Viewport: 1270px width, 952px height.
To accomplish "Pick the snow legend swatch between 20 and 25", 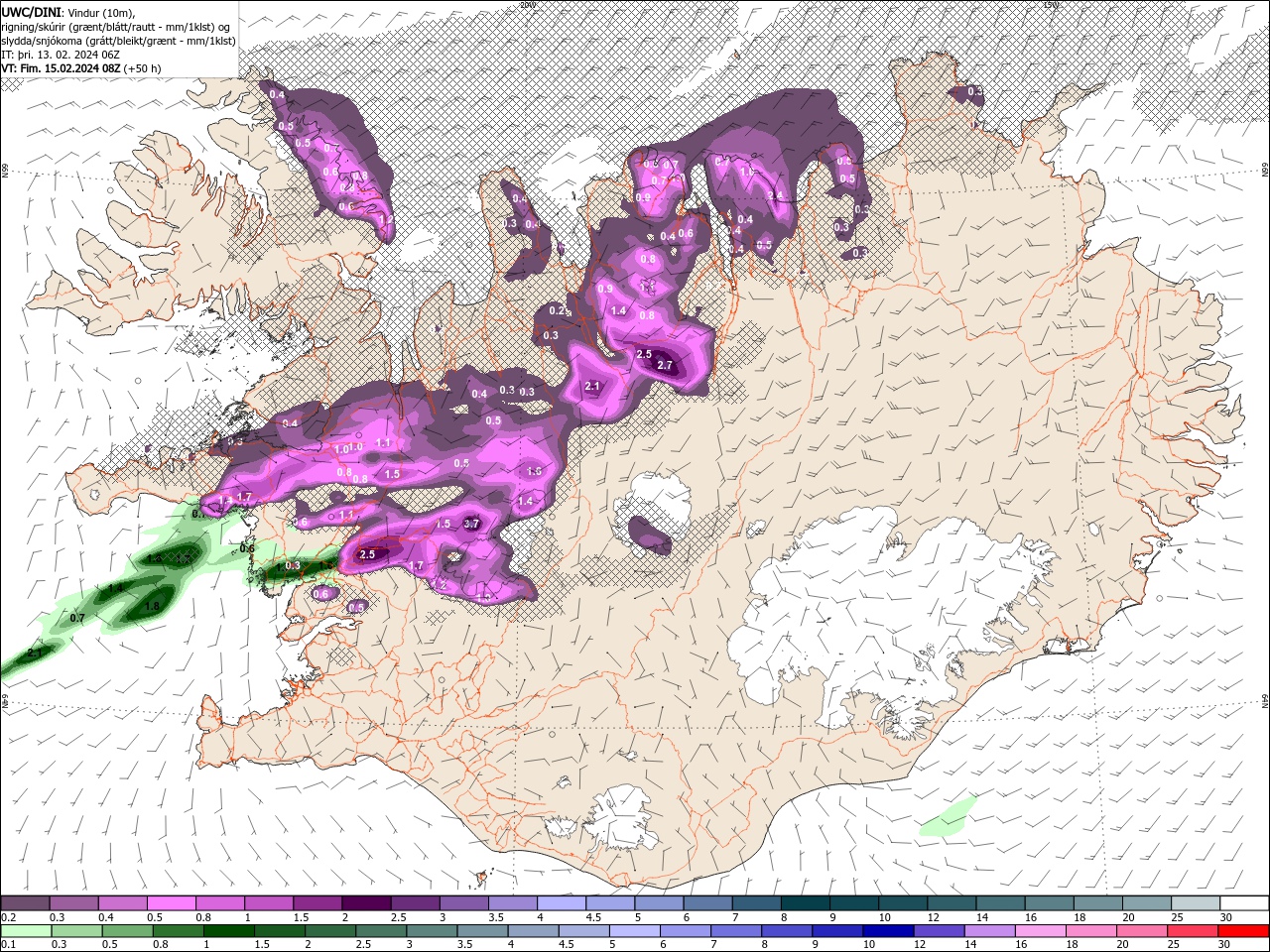I will click(x=1147, y=903).
